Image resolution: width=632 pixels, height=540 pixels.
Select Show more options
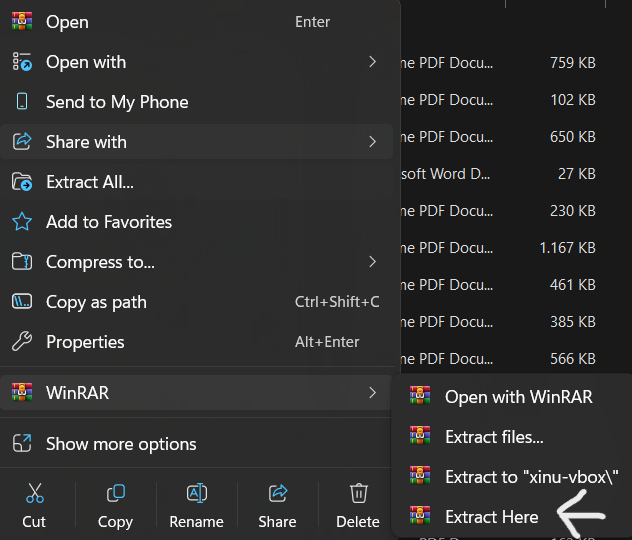tap(196, 444)
